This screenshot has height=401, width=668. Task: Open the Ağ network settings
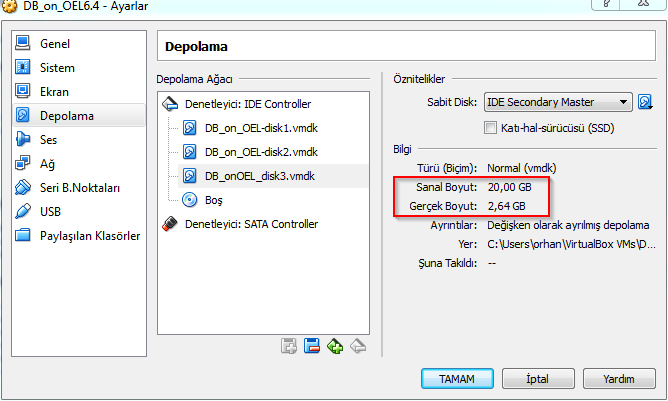pos(47,164)
